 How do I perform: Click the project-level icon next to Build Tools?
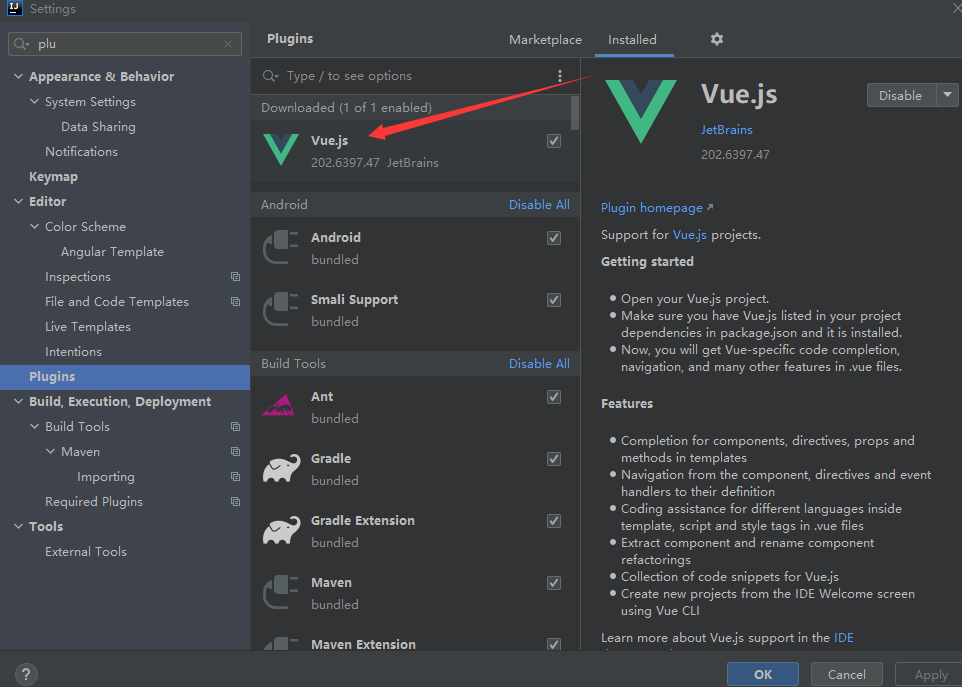[x=235, y=426]
